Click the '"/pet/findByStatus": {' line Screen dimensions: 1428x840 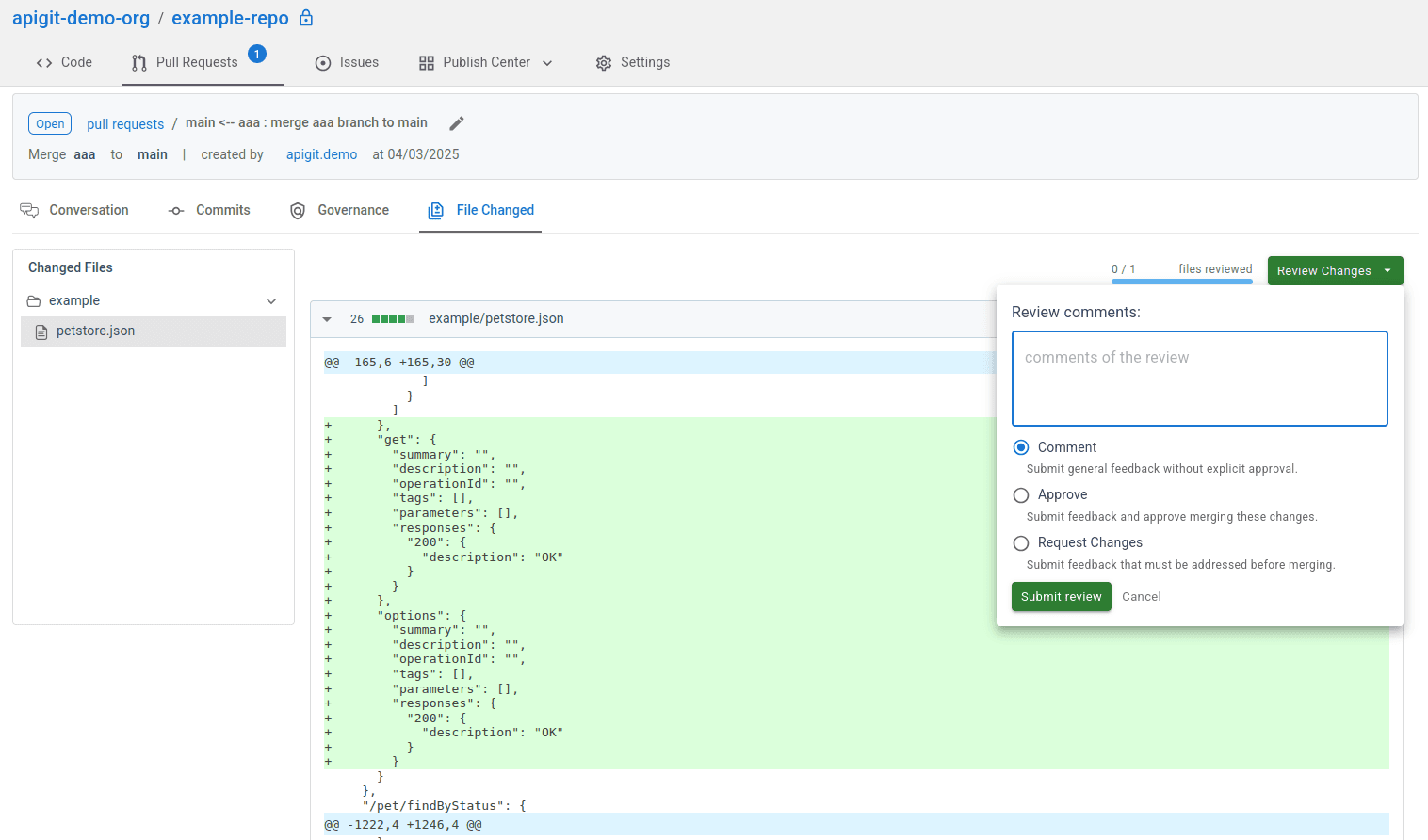point(445,806)
